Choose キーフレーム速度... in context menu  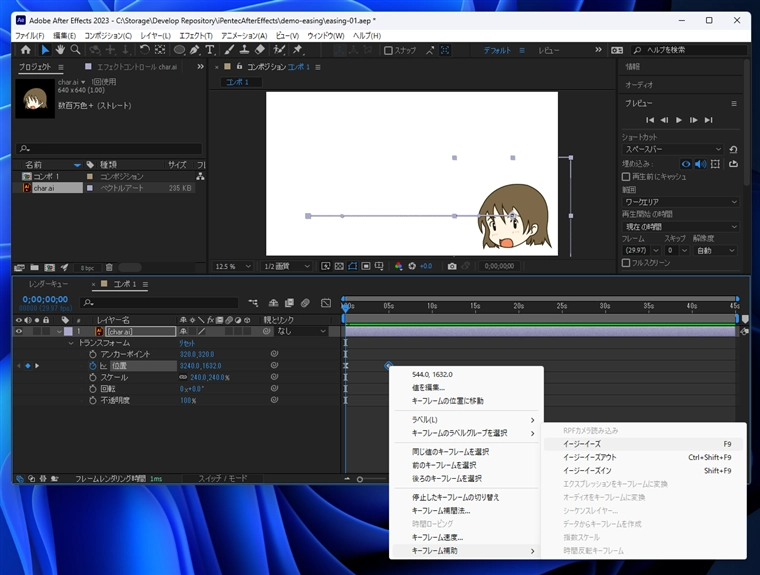click(x=466, y=537)
